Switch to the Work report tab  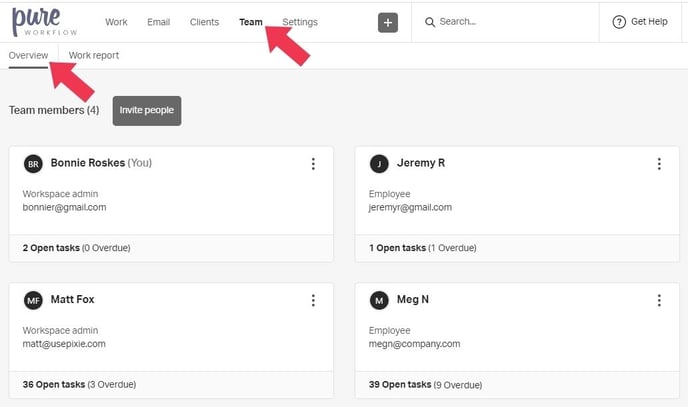[x=94, y=56]
